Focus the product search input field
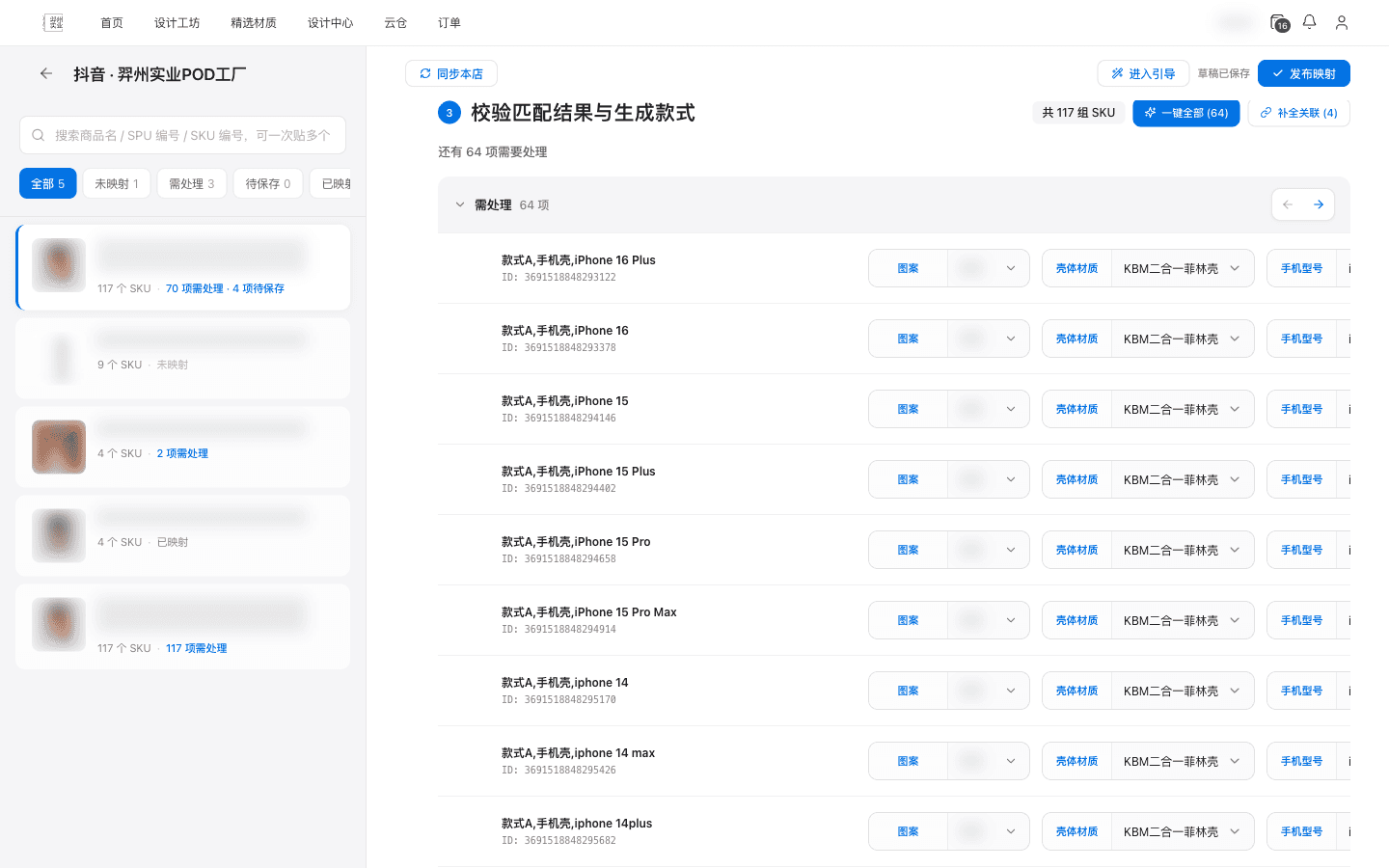Image resolution: width=1389 pixels, height=868 pixels. tap(182, 135)
